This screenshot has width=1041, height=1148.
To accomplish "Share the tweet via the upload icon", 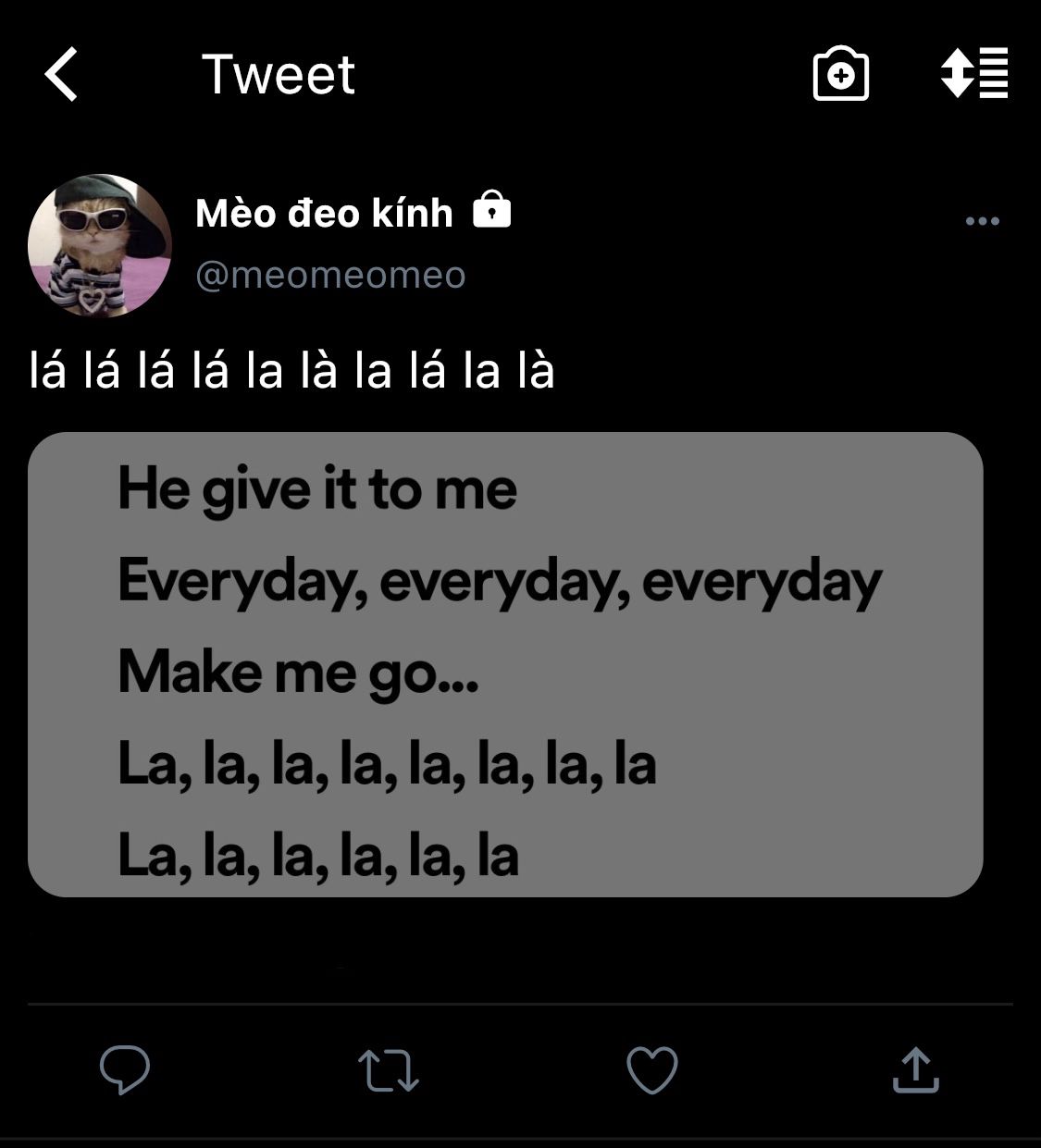I will coord(916,1069).
